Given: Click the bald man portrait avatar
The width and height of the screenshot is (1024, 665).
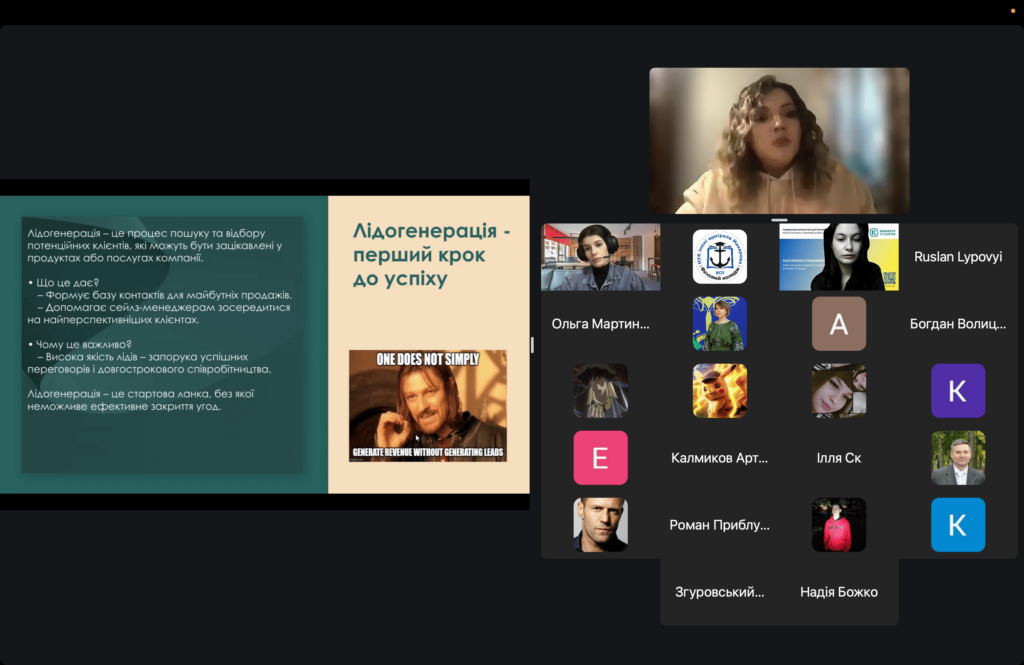Looking at the screenshot, I should 601,525.
